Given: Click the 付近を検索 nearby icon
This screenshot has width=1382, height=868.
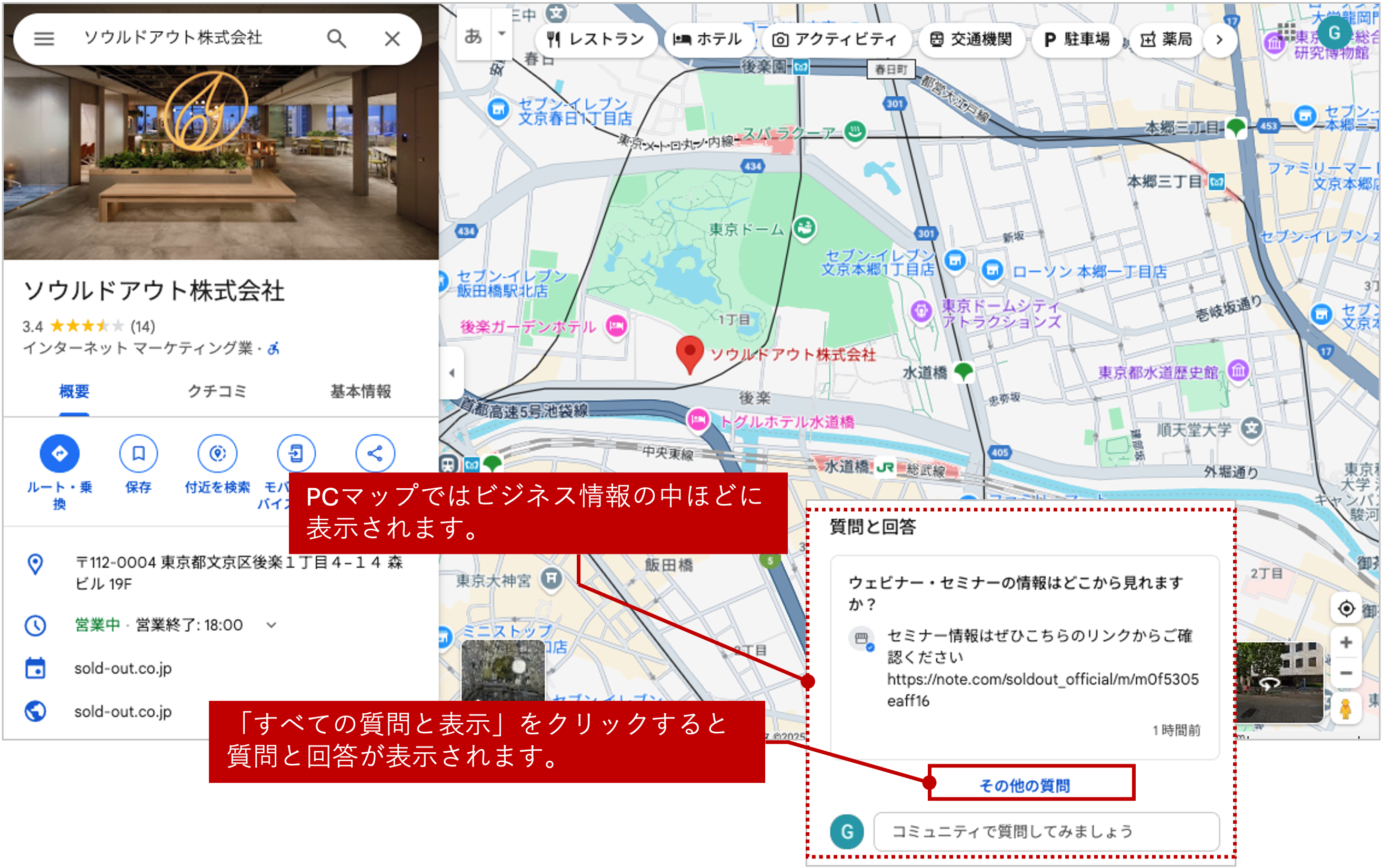Looking at the screenshot, I should pyautogui.click(x=217, y=454).
